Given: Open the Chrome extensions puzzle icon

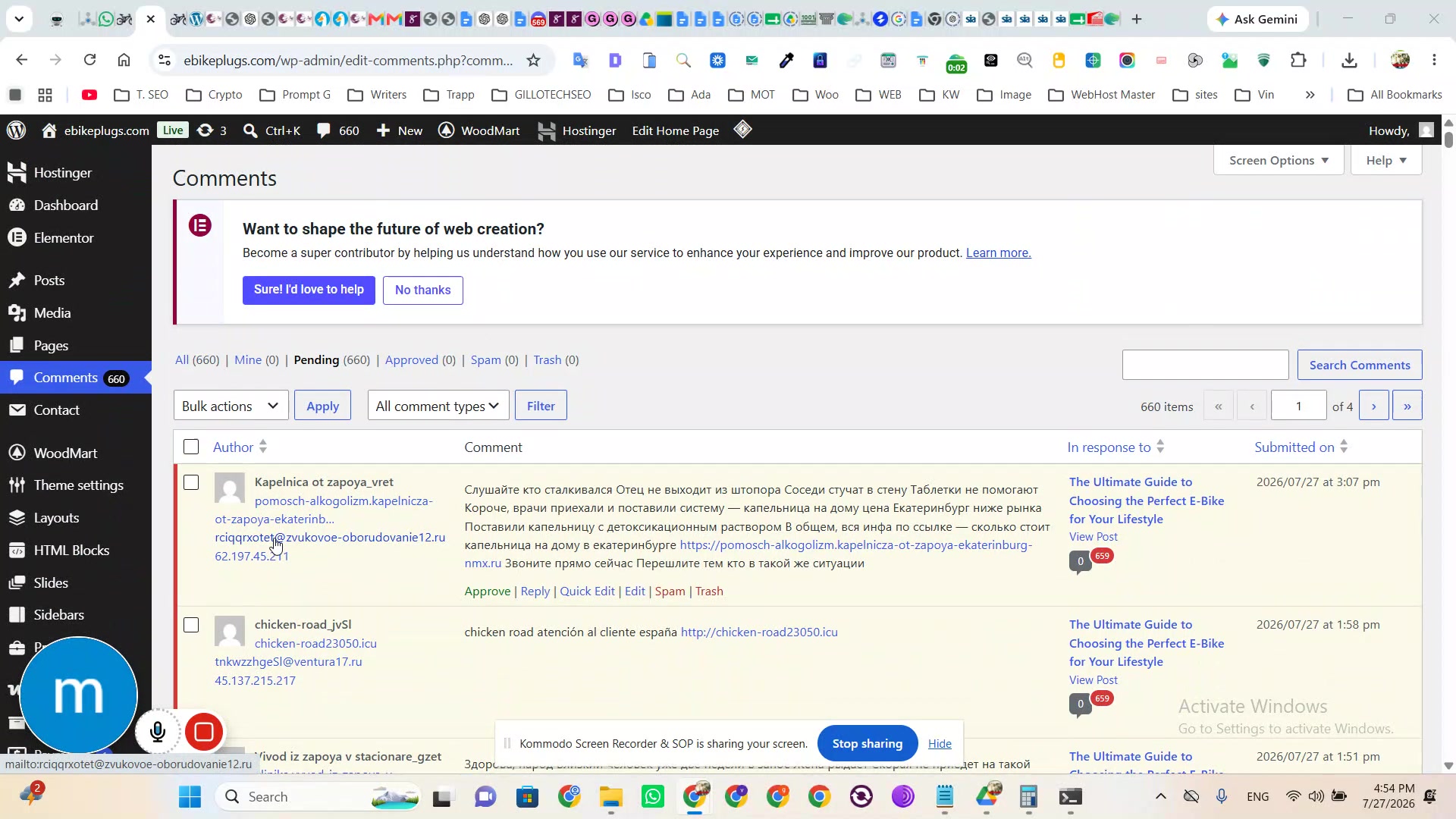Looking at the screenshot, I should 1298,60.
